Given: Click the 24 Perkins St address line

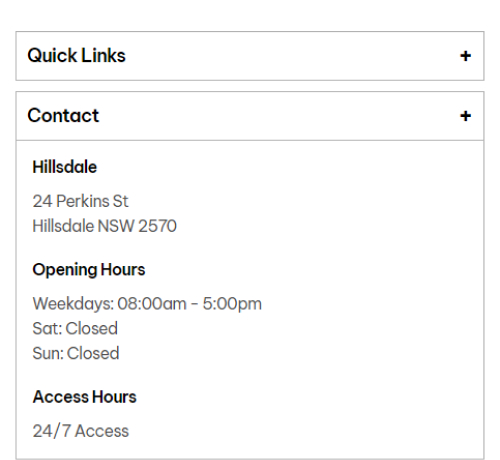Looking at the screenshot, I should pos(80,201).
